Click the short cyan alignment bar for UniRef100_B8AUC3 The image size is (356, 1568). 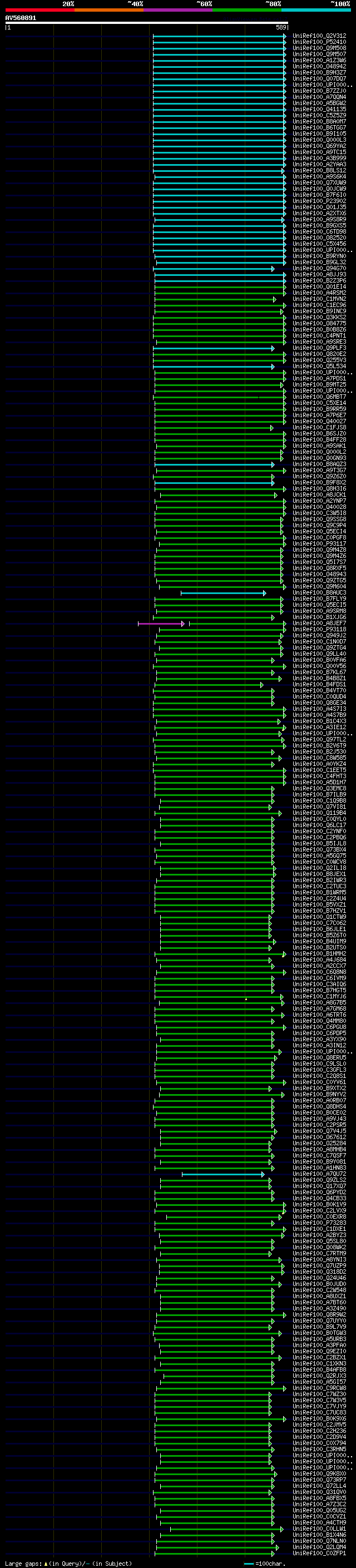[x=224, y=593]
